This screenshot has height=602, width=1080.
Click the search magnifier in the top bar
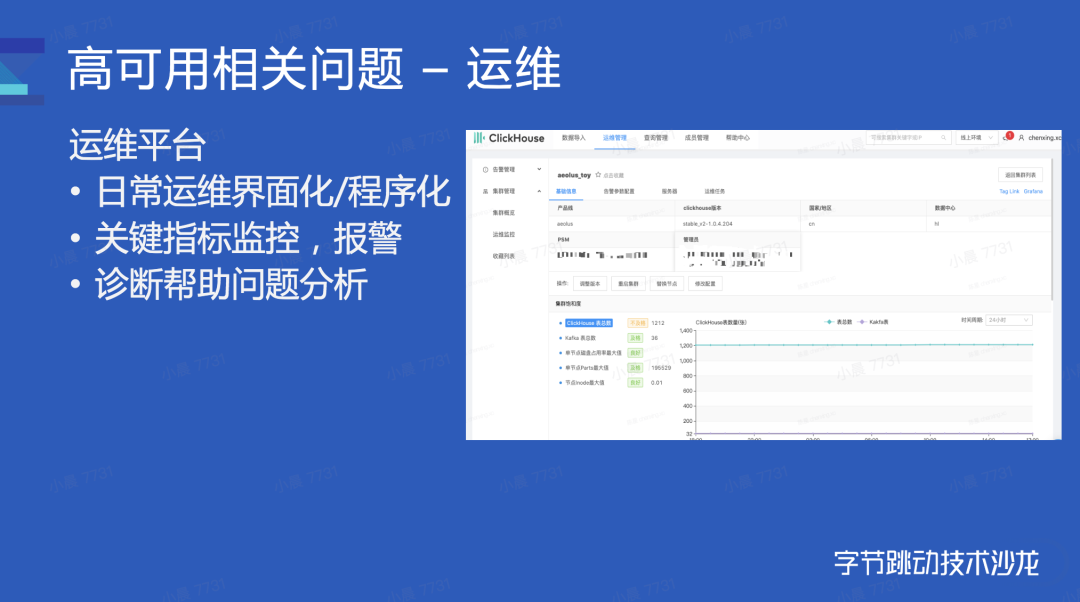[x=944, y=138]
